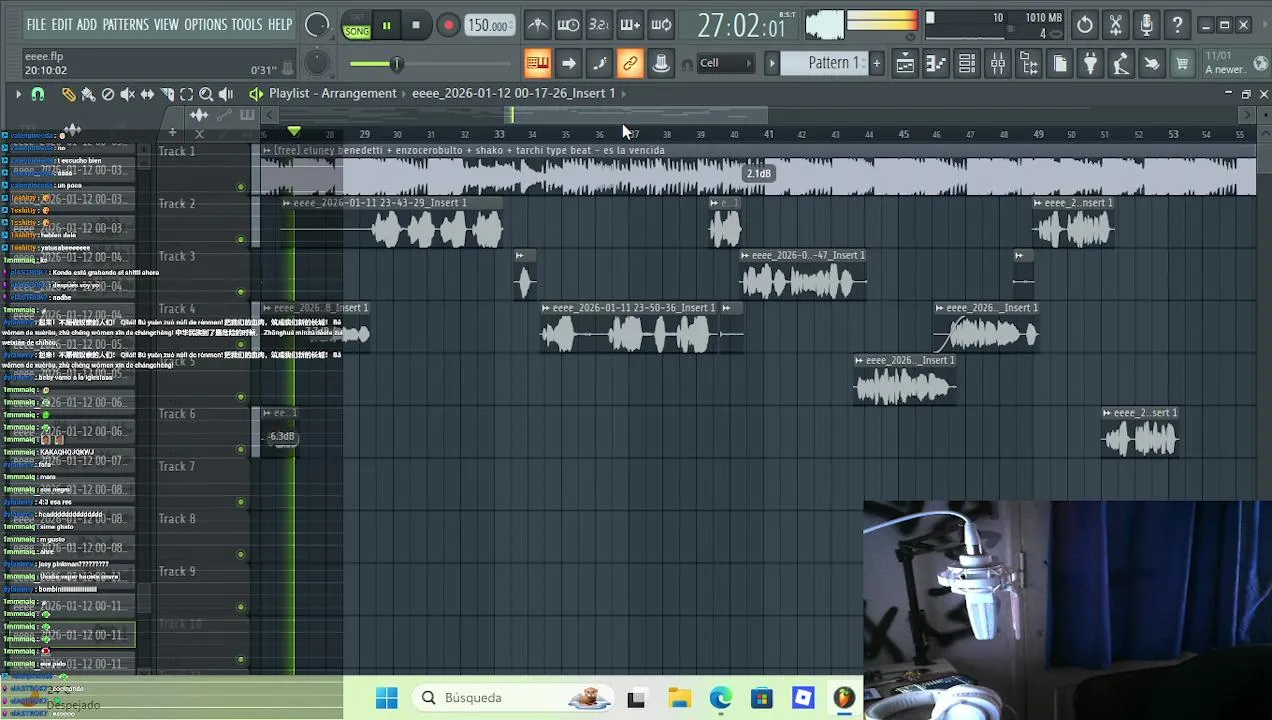Click the one-click recording microphone icon
1272x720 pixels.
1147,25
